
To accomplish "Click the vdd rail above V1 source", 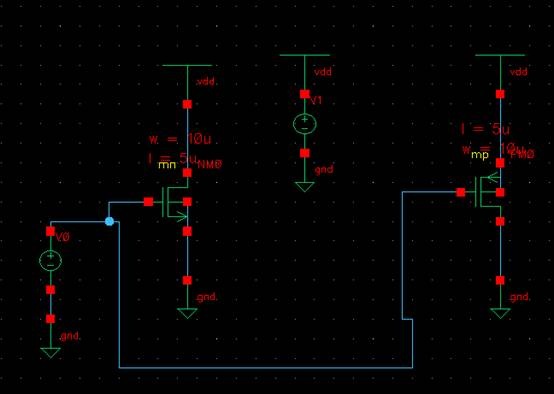I will coord(305,55).
